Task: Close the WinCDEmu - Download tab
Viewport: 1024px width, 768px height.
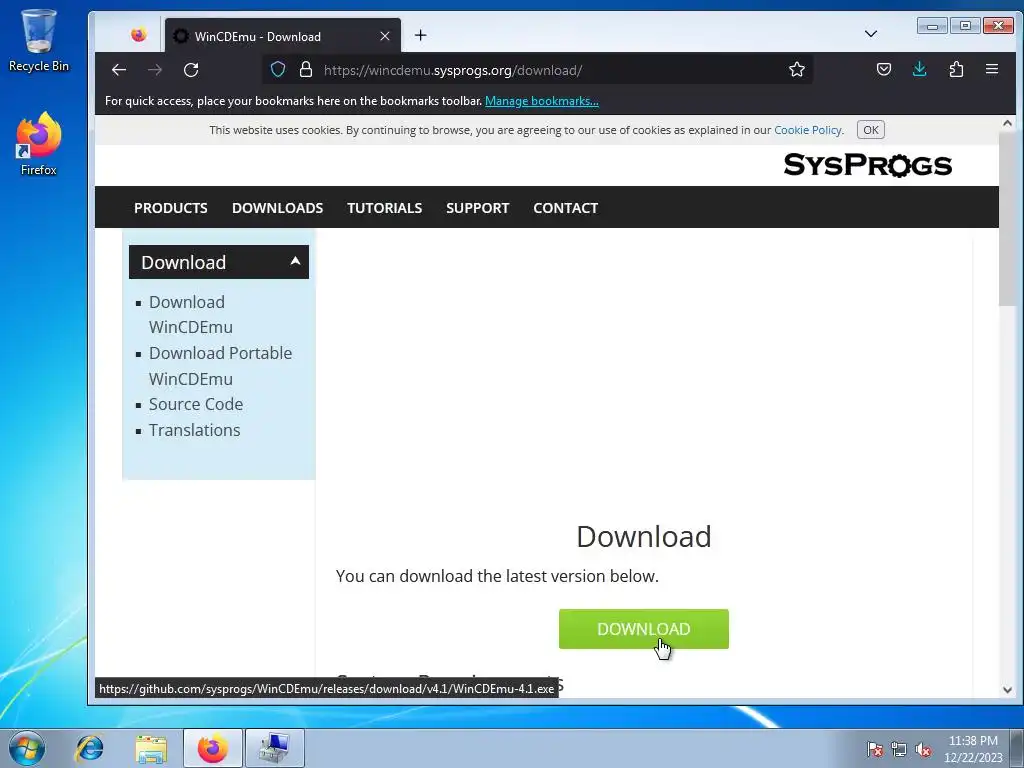Action: click(385, 36)
